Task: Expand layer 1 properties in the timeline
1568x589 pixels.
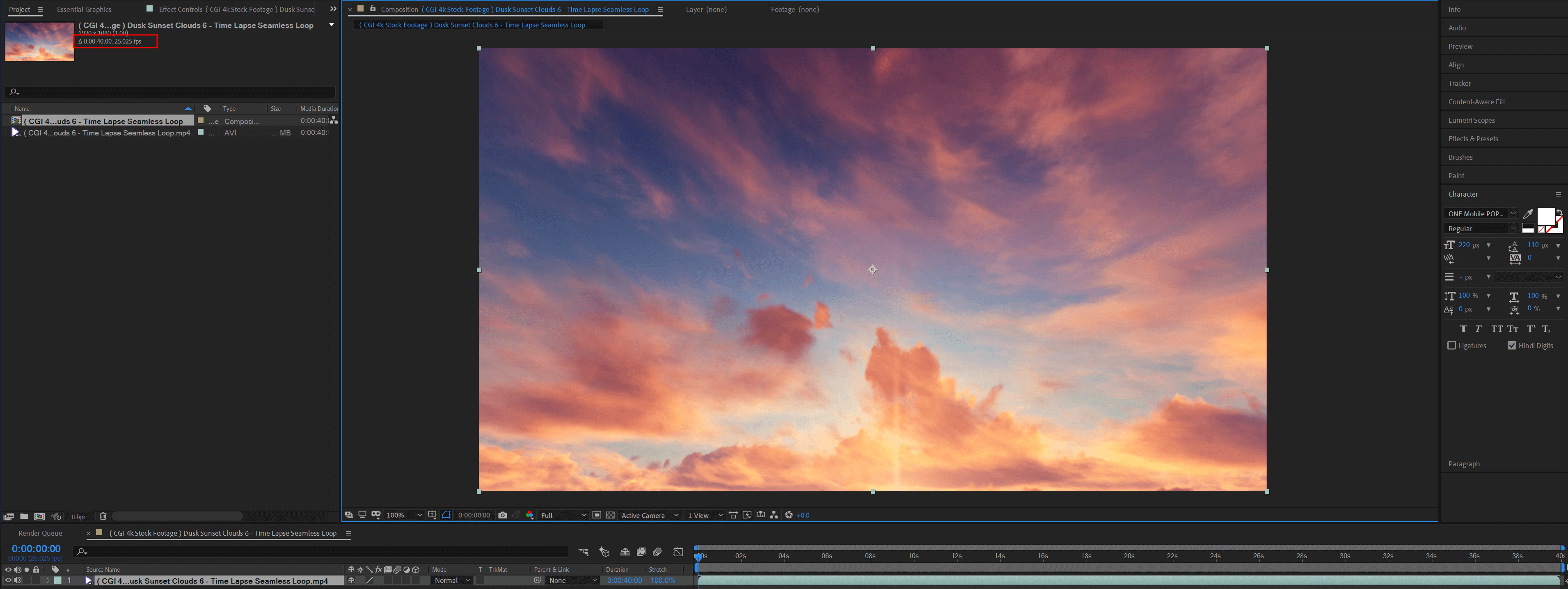Action: pyautogui.click(x=48, y=580)
